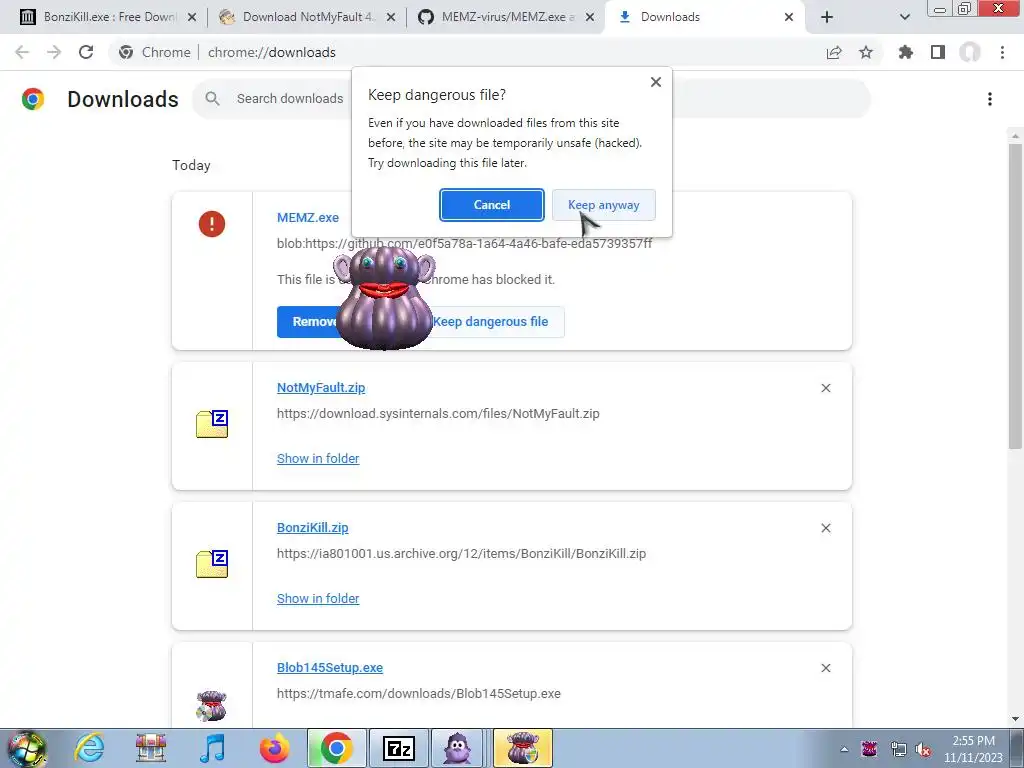Remove Blob145Setup.exe from the downloads list
1024x768 pixels.
point(825,668)
